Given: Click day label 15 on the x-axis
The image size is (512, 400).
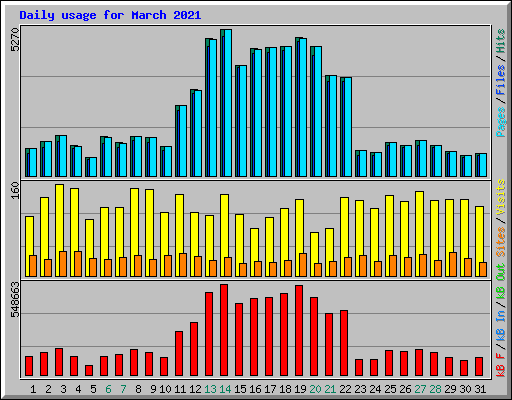Looking at the screenshot, I should pos(240,389).
